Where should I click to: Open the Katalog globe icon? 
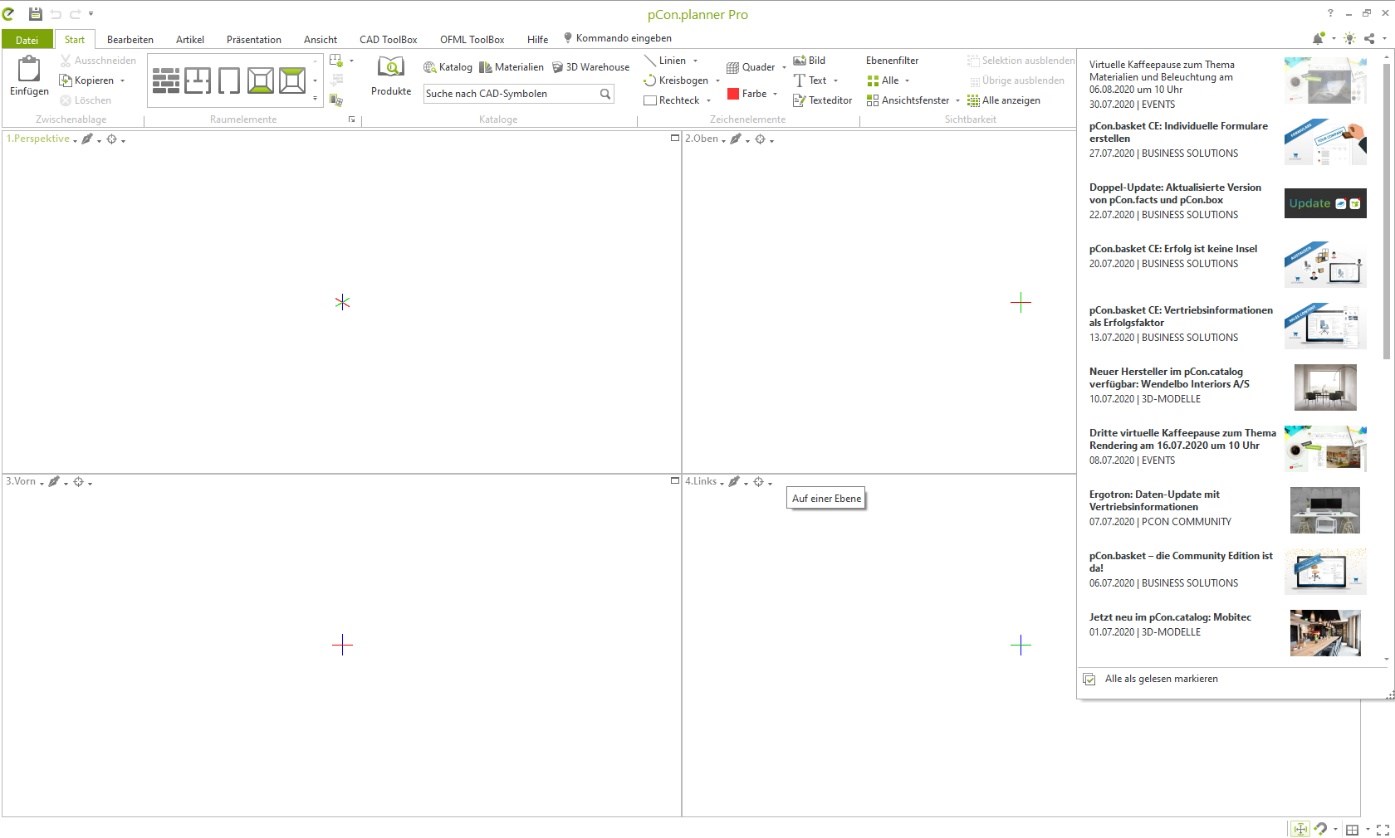430,67
